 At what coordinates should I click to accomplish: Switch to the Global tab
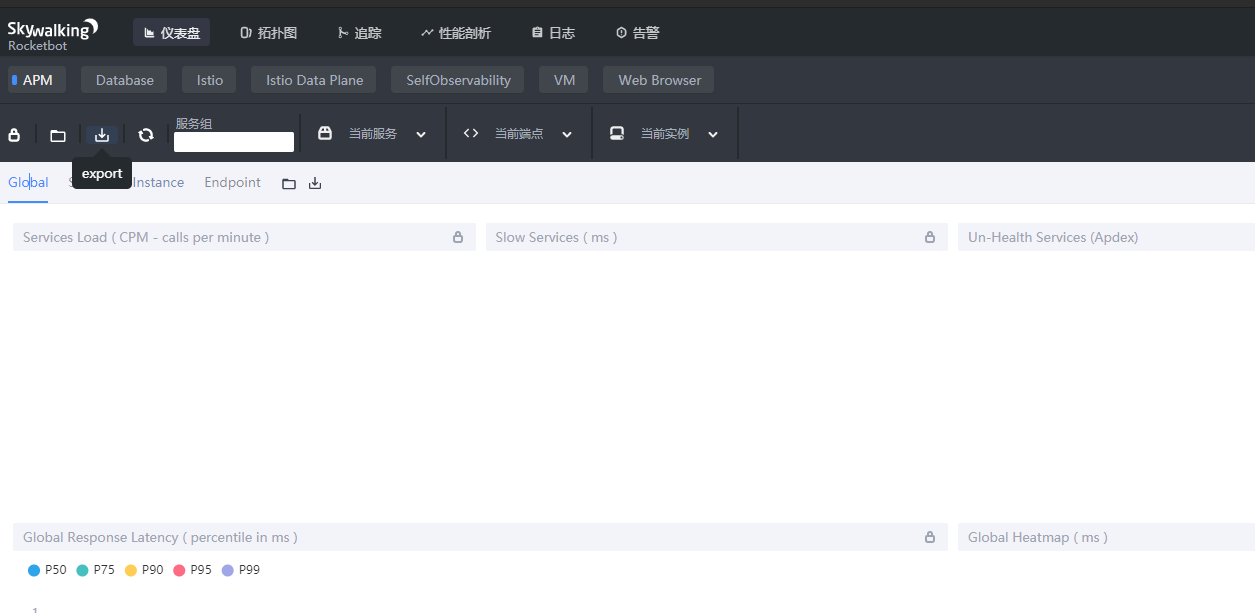28,182
